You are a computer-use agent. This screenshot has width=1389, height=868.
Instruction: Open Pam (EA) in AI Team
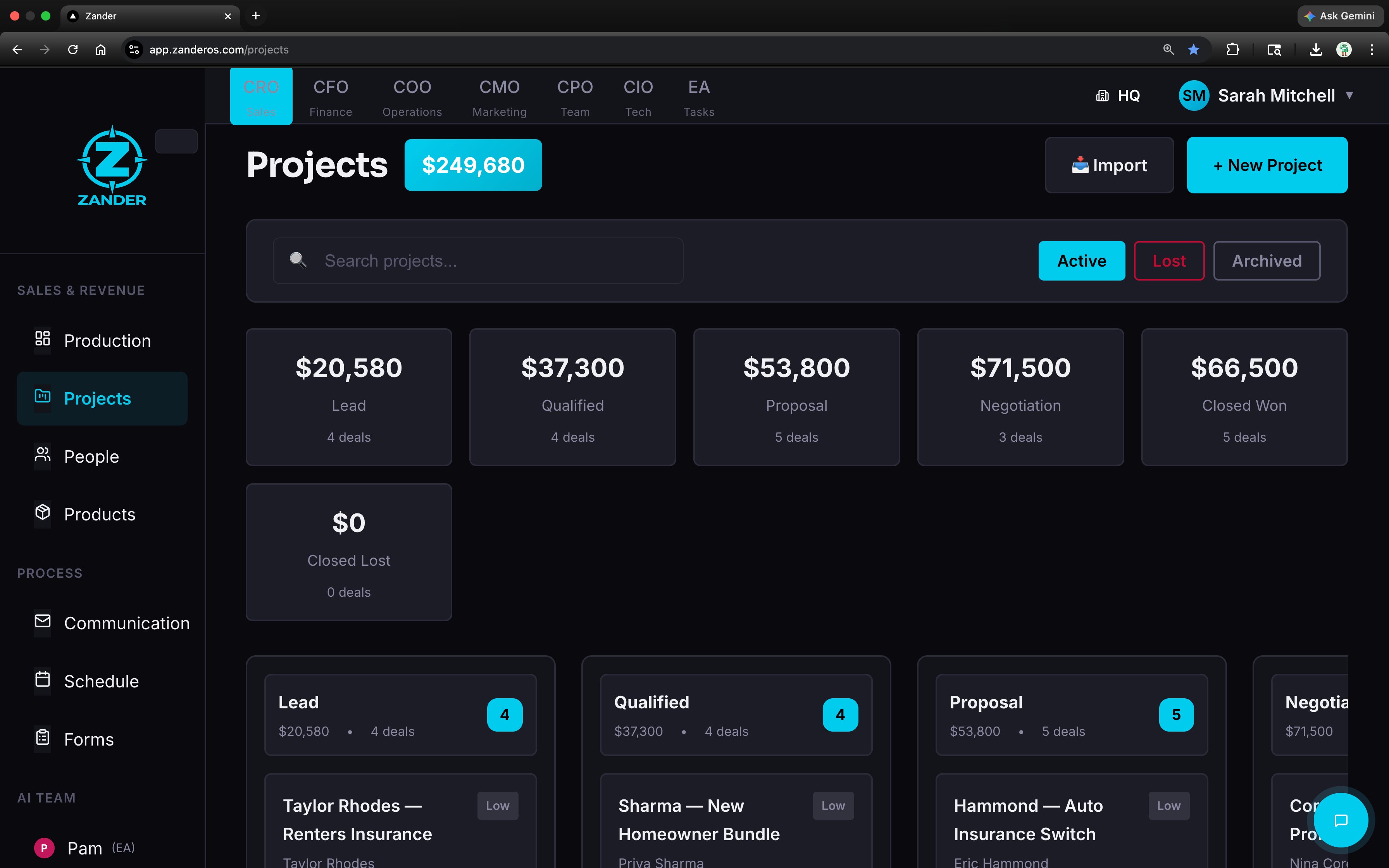point(102,848)
